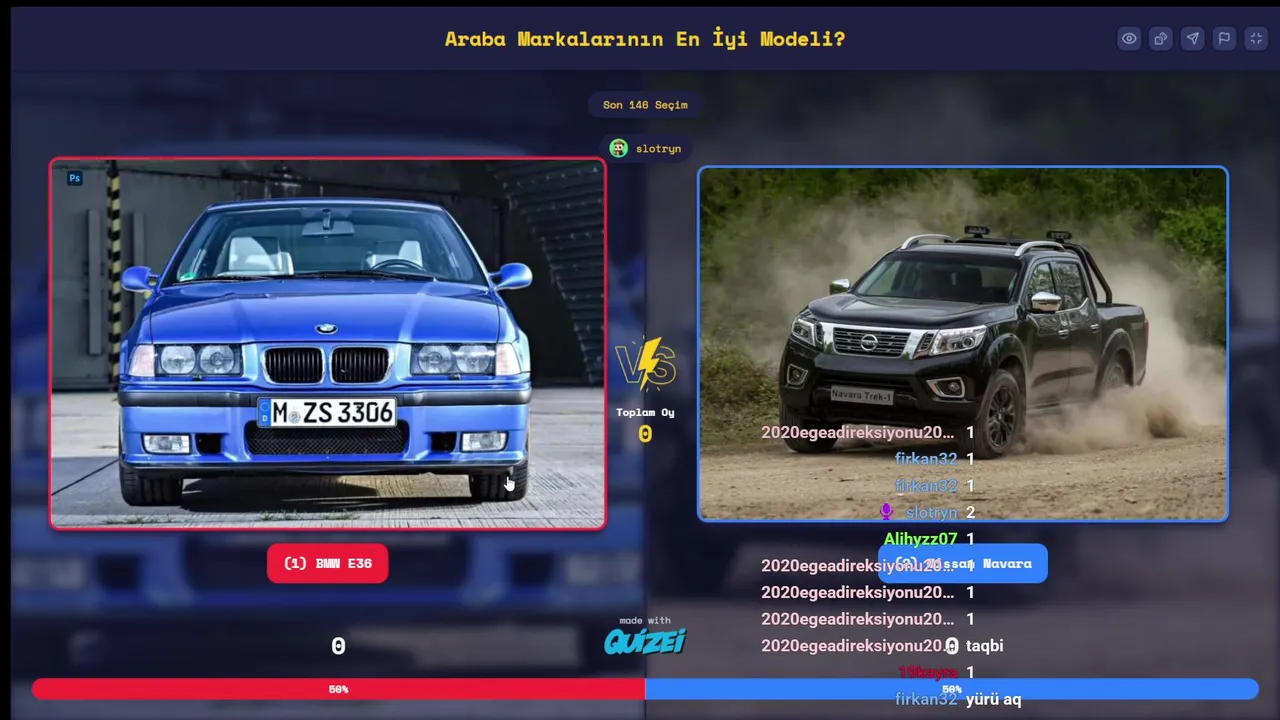Click the Ps badge on BMW image
1280x720 pixels.
tap(74, 178)
